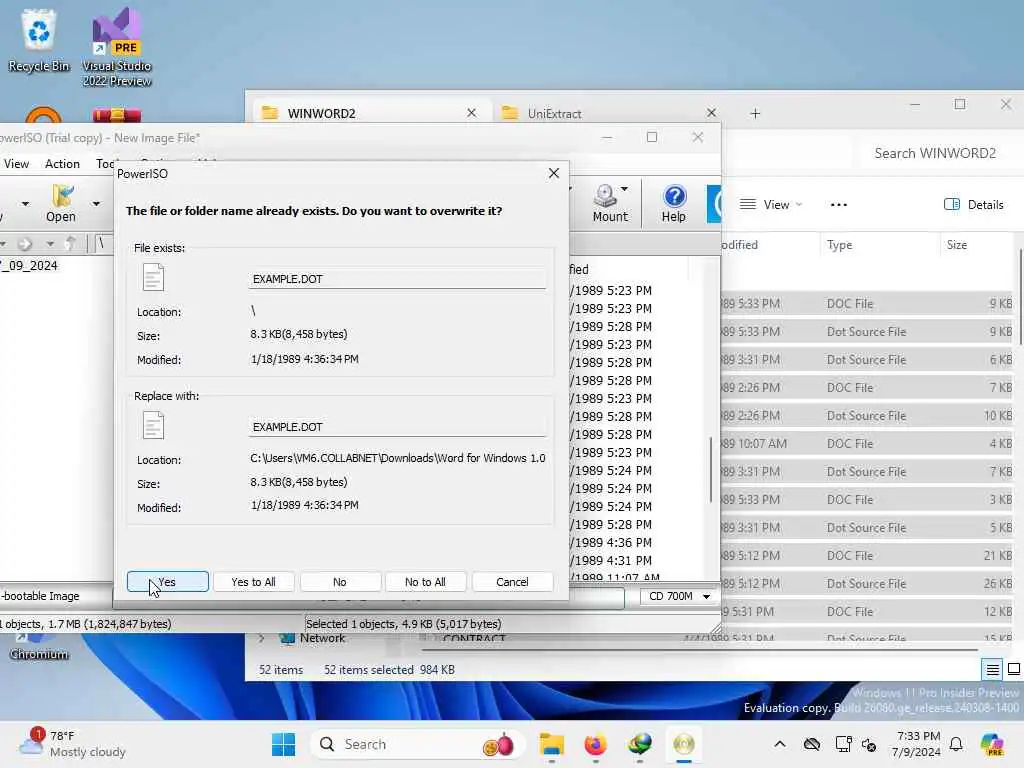Screen dimensions: 1024x768
Task: Click the network display icon in system tray
Action: (x=843, y=744)
